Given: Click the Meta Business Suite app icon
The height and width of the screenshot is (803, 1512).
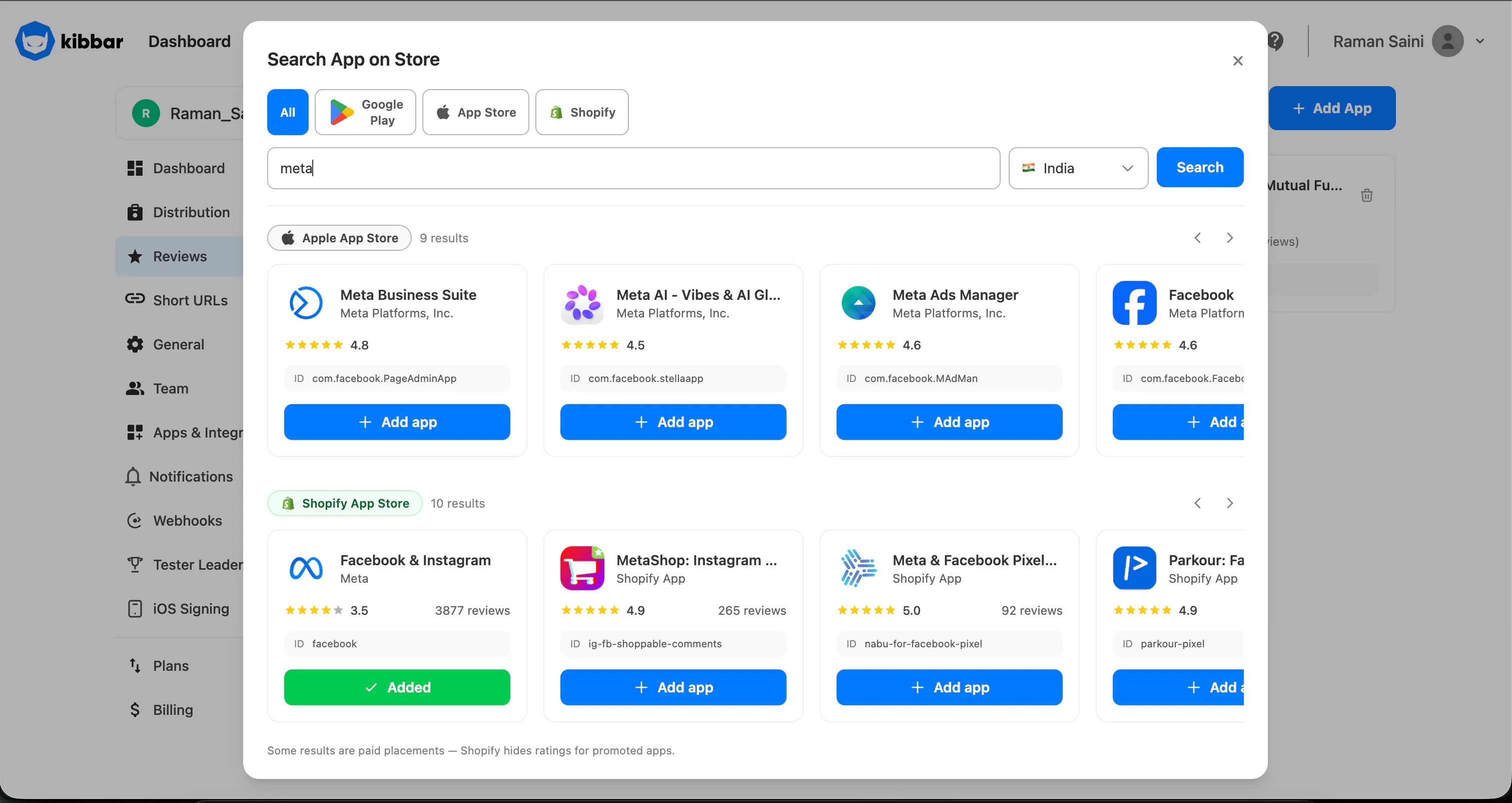Looking at the screenshot, I should click(306, 303).
